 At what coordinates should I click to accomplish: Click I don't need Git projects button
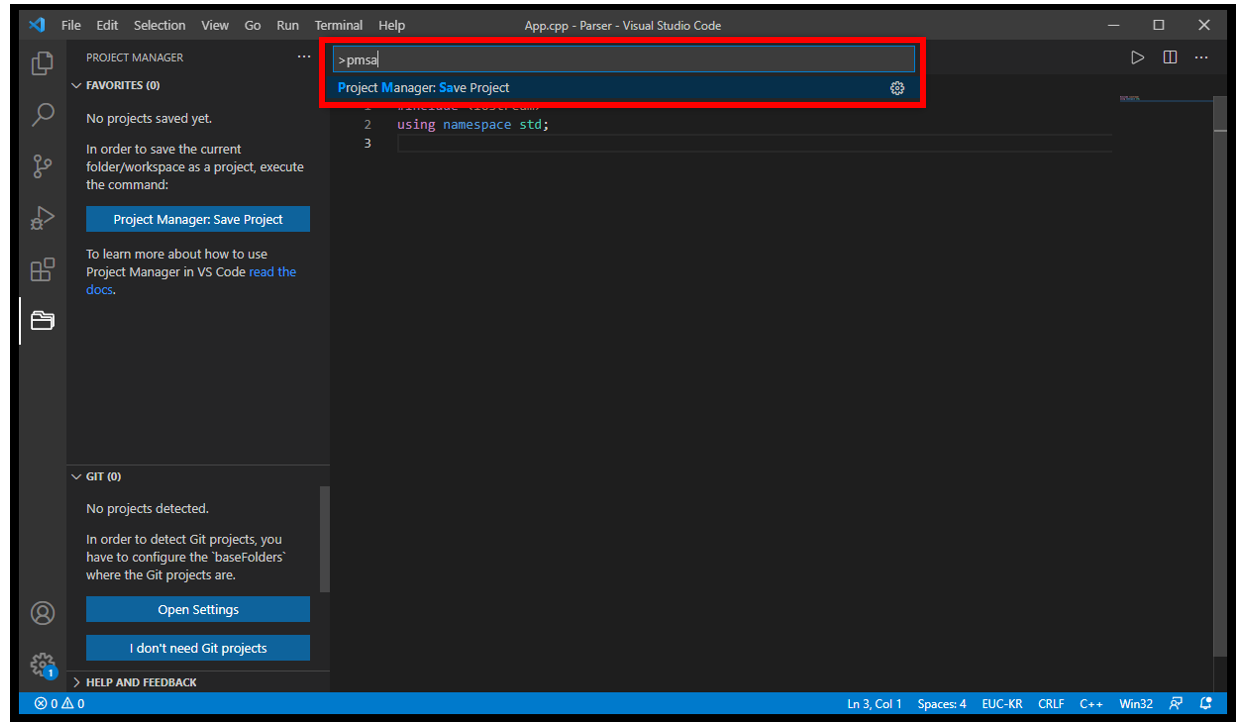pyautogui.click(x=198, y=648)
